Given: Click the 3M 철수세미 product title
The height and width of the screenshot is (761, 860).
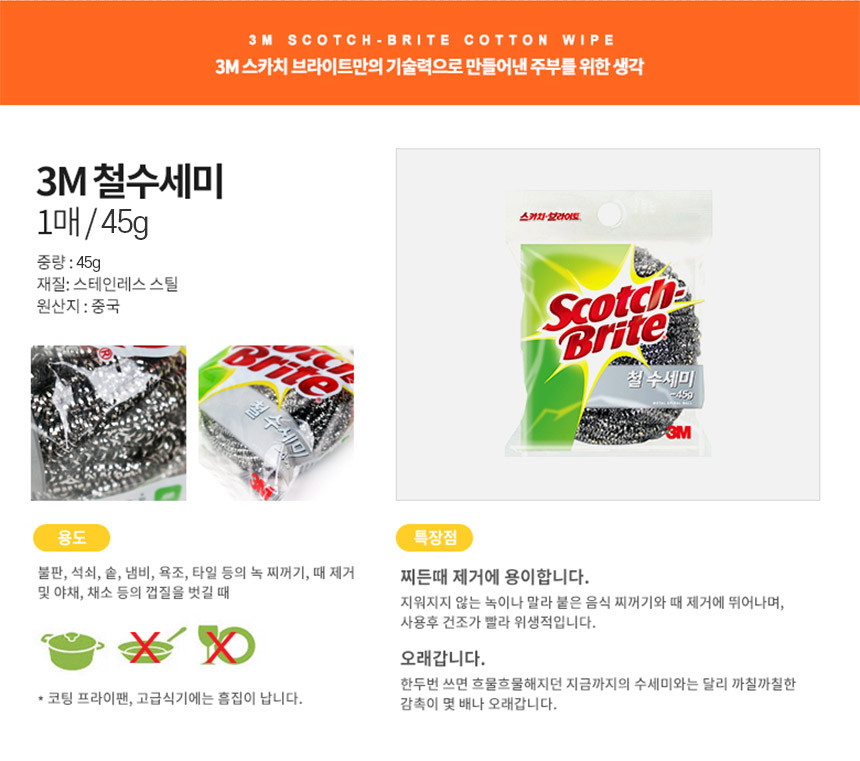Looking at the screenshot, I should [131, 181].
